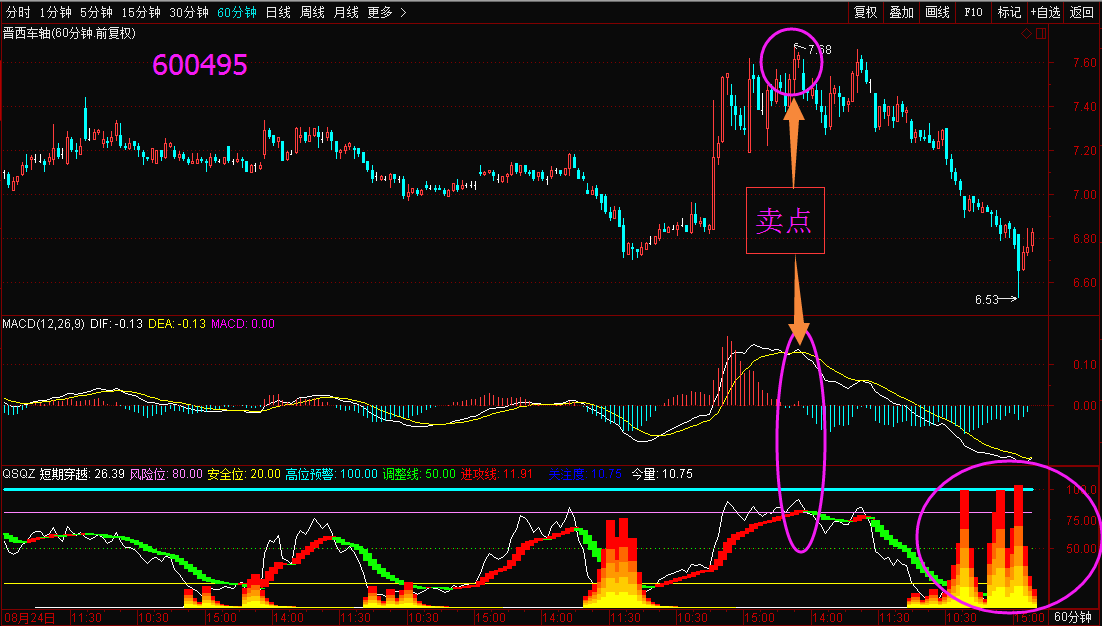Viewport: 1102px width, 626px height.
Task: Open F10 company info
Action: click(x=973, y=12)
